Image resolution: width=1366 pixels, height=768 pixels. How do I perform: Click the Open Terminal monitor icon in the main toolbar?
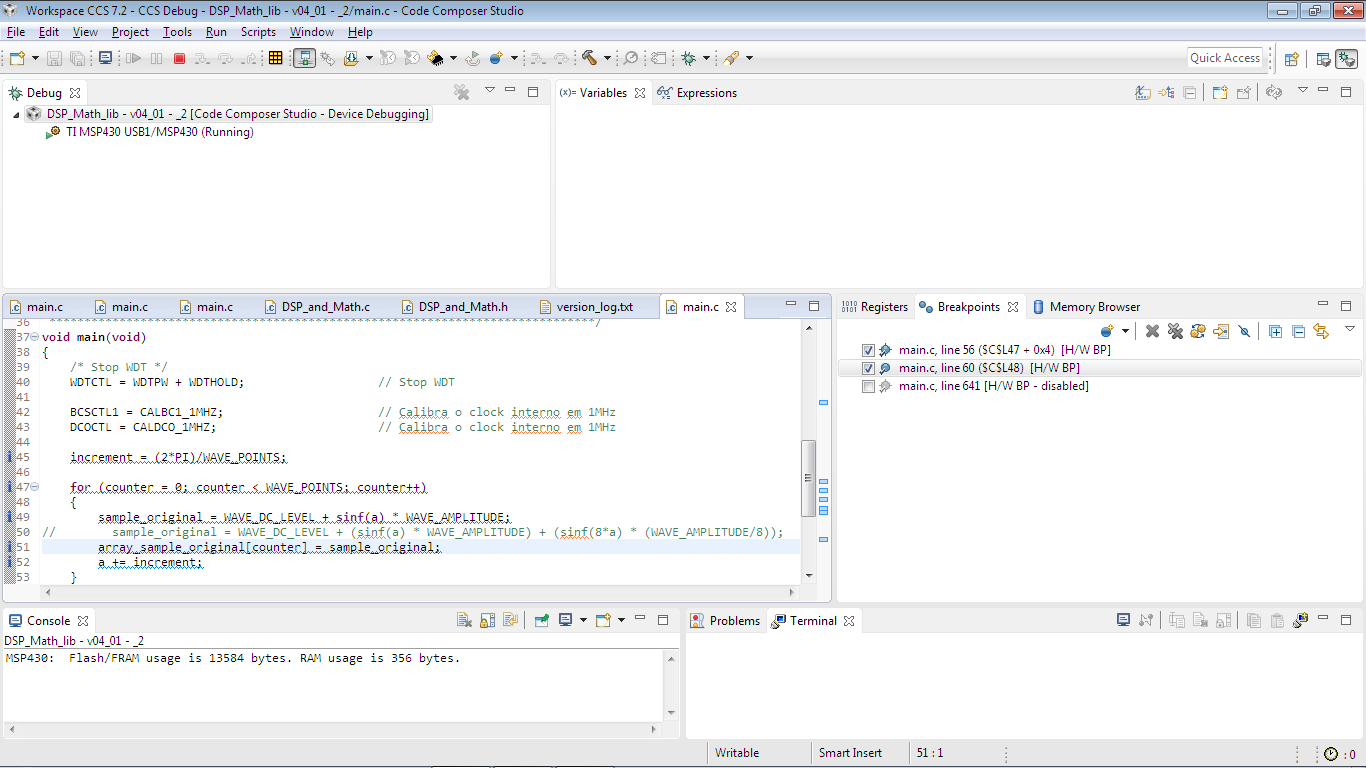click(106, 58)
